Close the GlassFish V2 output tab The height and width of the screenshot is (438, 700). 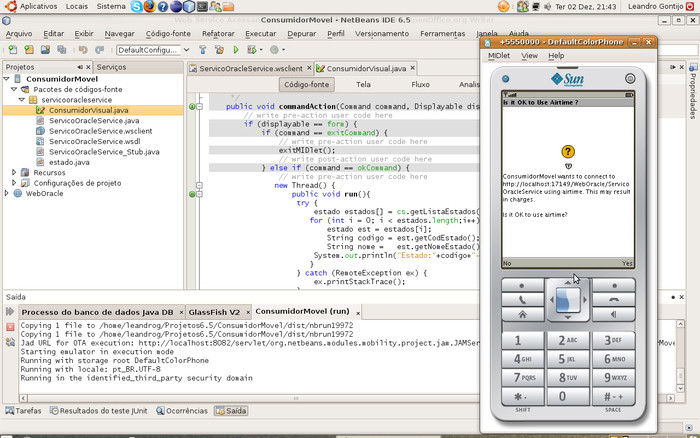tap(247, 313)
